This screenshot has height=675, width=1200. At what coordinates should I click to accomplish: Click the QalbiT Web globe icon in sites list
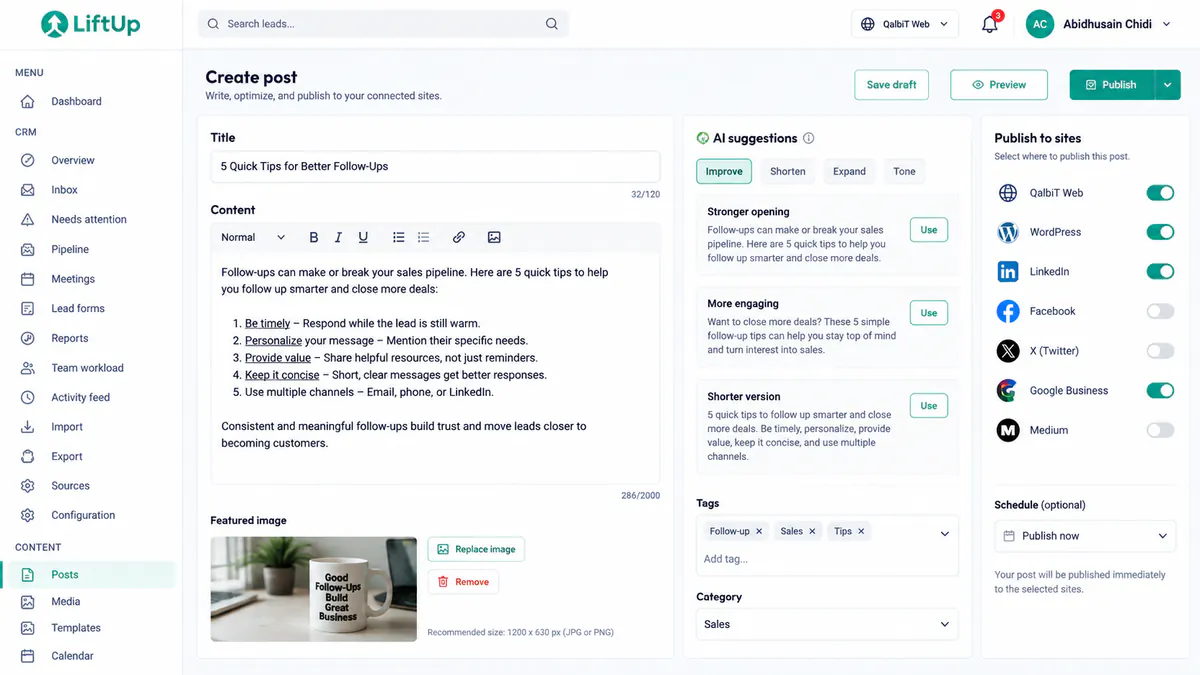[1008, 193]
